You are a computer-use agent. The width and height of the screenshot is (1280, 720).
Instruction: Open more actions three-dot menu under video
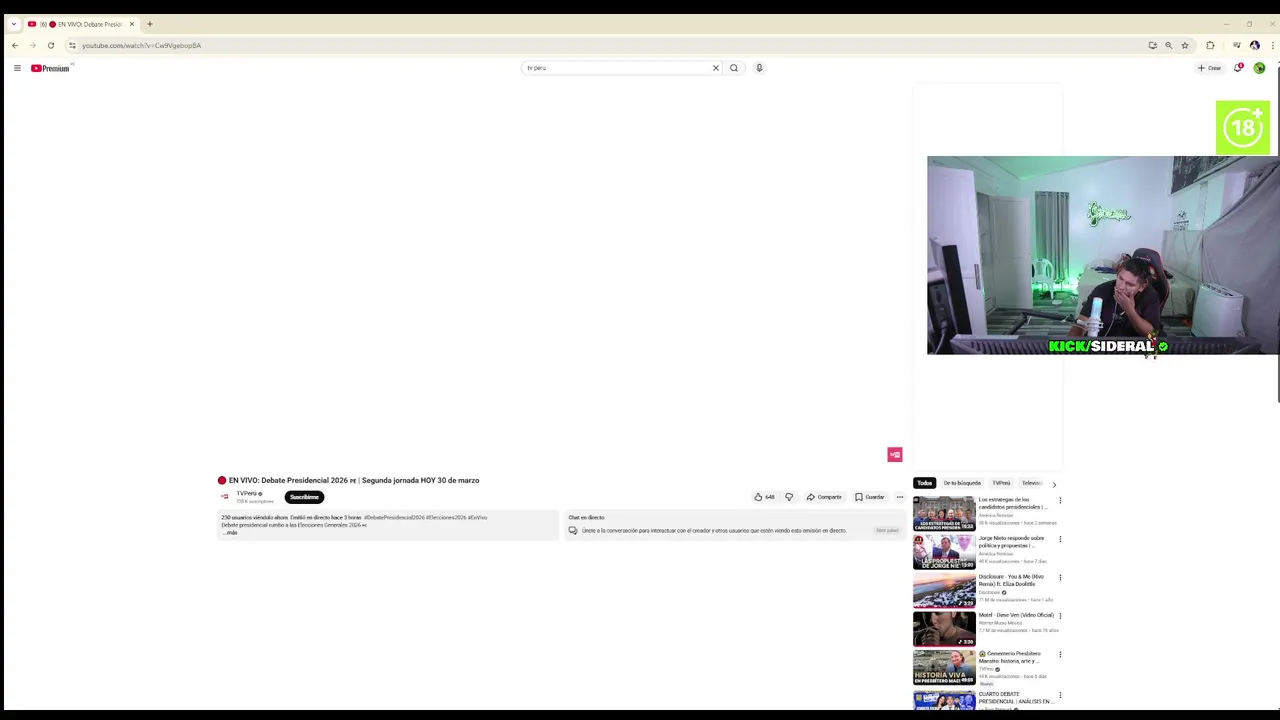click(900, 497)
